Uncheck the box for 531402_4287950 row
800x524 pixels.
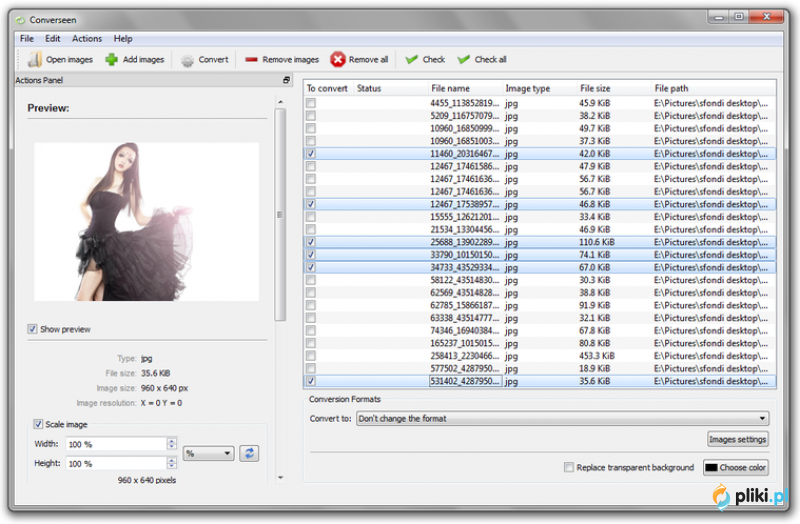(x=311, y=381)
